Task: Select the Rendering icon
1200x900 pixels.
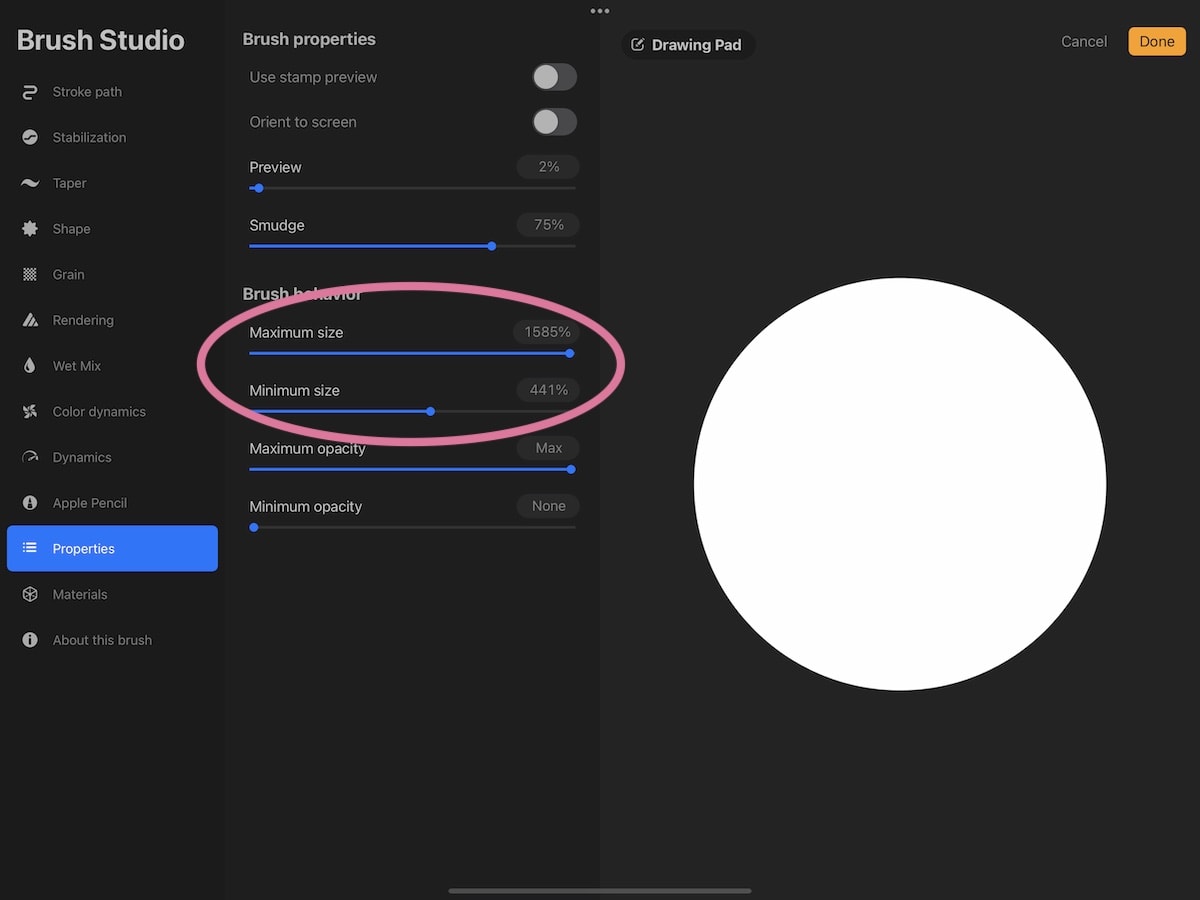Action: pyautogui.click(x=30, y=321)
